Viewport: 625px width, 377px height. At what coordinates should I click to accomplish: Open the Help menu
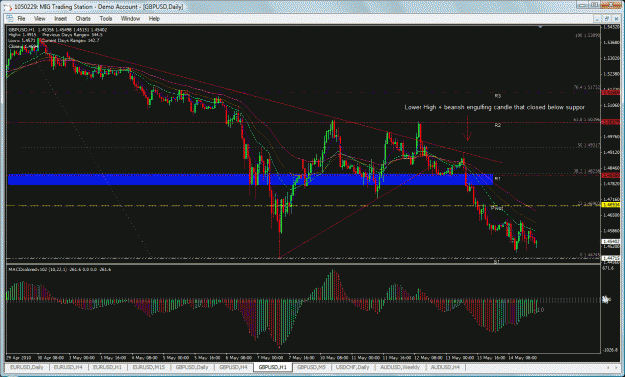click(154, 19)
